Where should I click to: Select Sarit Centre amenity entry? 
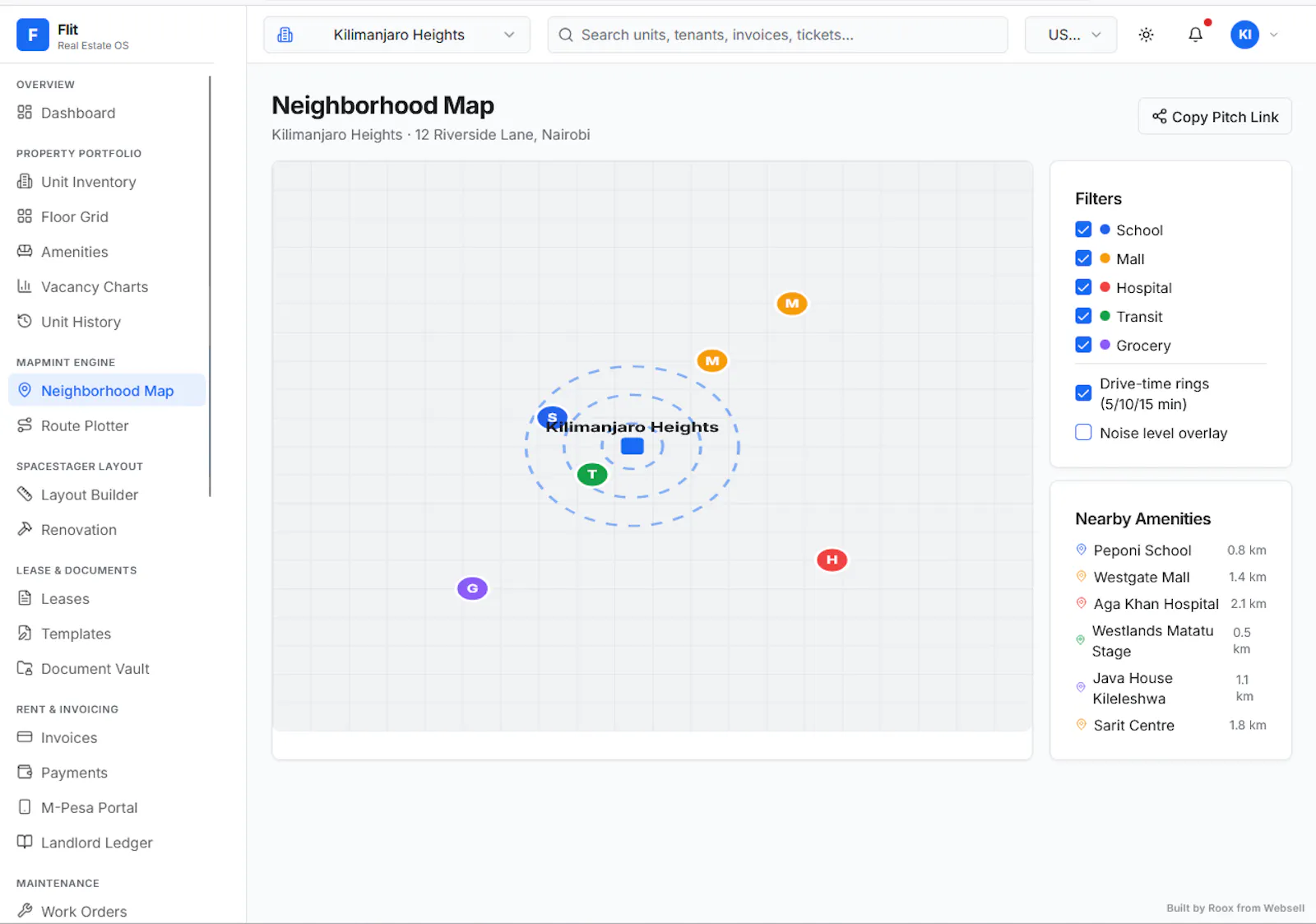[1170, 725]
